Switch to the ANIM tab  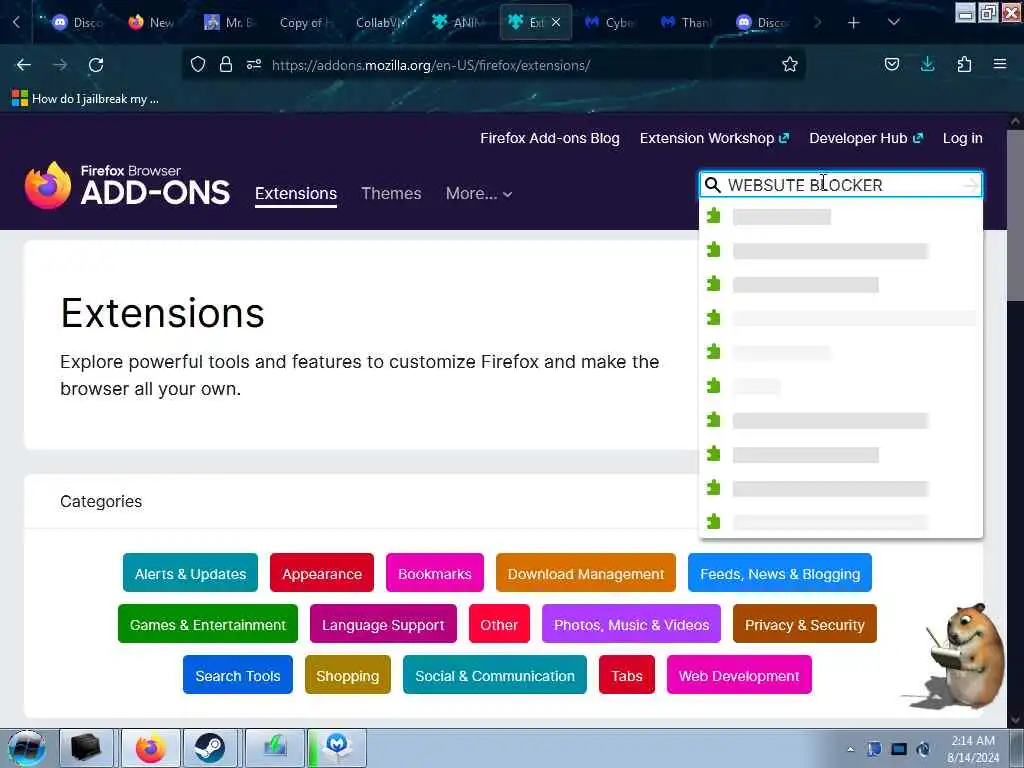click(x=458, y=23)
